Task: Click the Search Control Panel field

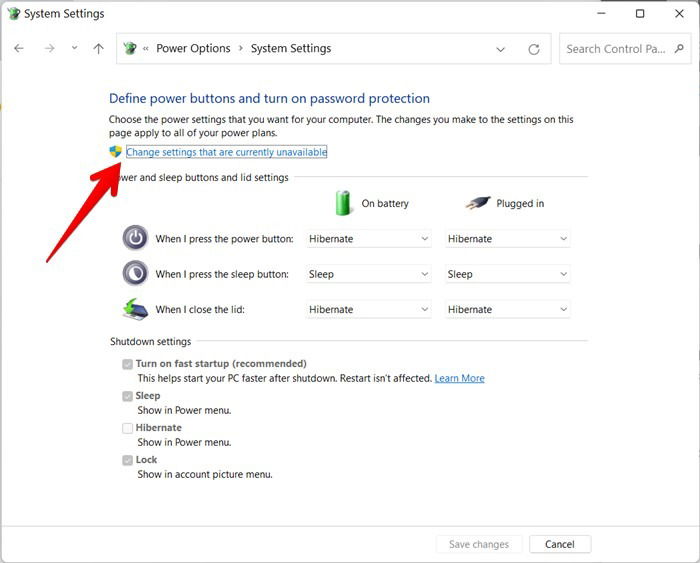Action: click(625, 49)
